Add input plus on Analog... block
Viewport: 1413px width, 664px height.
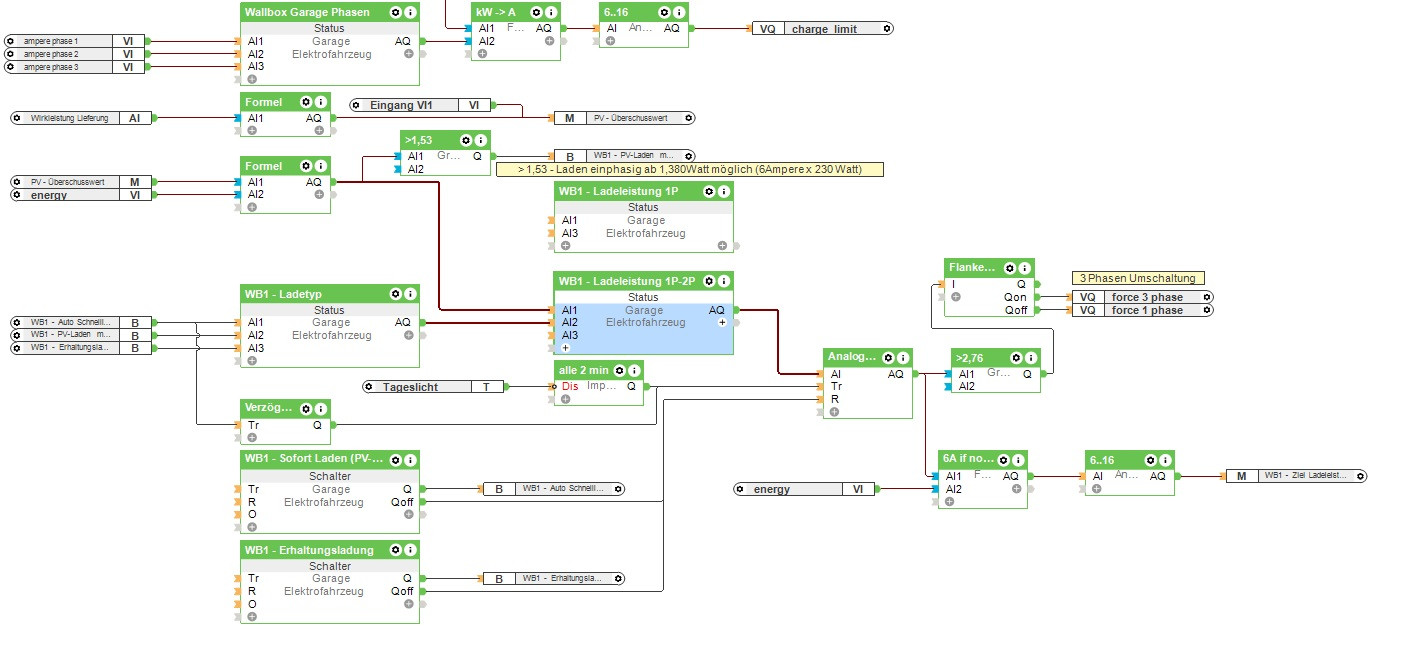tap(835, 411)
